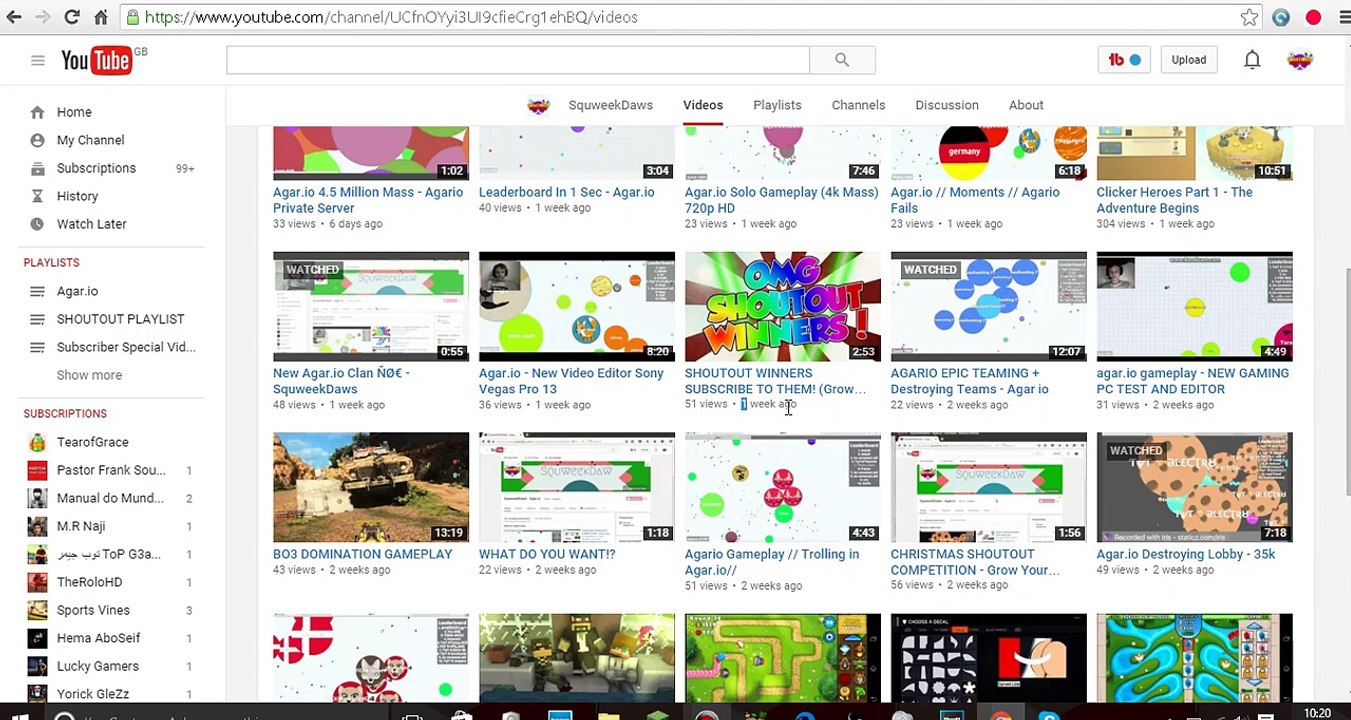The width and height of the screenshot is (1351, 720).
Task: Click the TearofGrace channel avatar
Action: tap(37, 442)
